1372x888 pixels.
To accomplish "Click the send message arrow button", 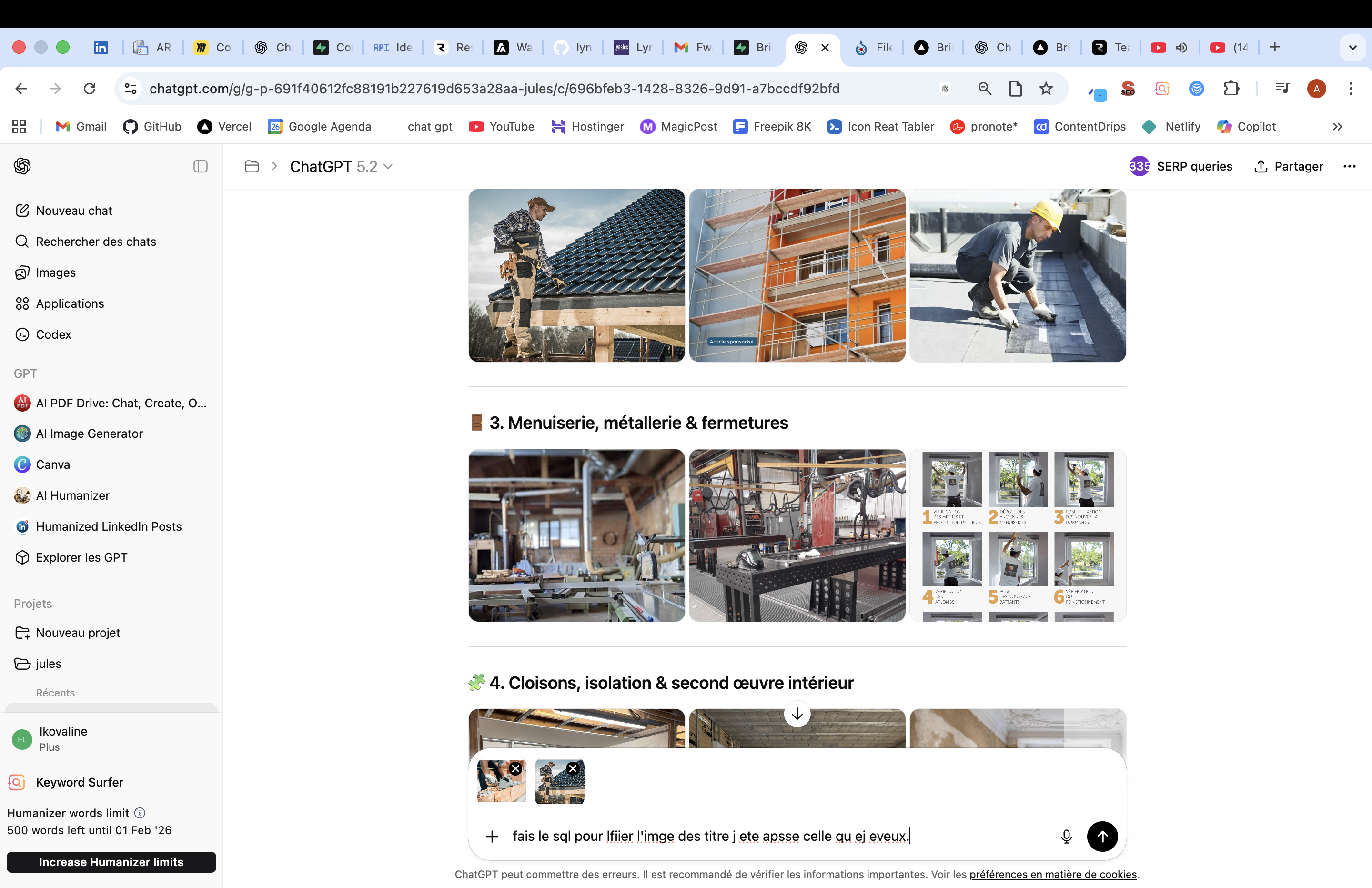I will (1101, 836).
